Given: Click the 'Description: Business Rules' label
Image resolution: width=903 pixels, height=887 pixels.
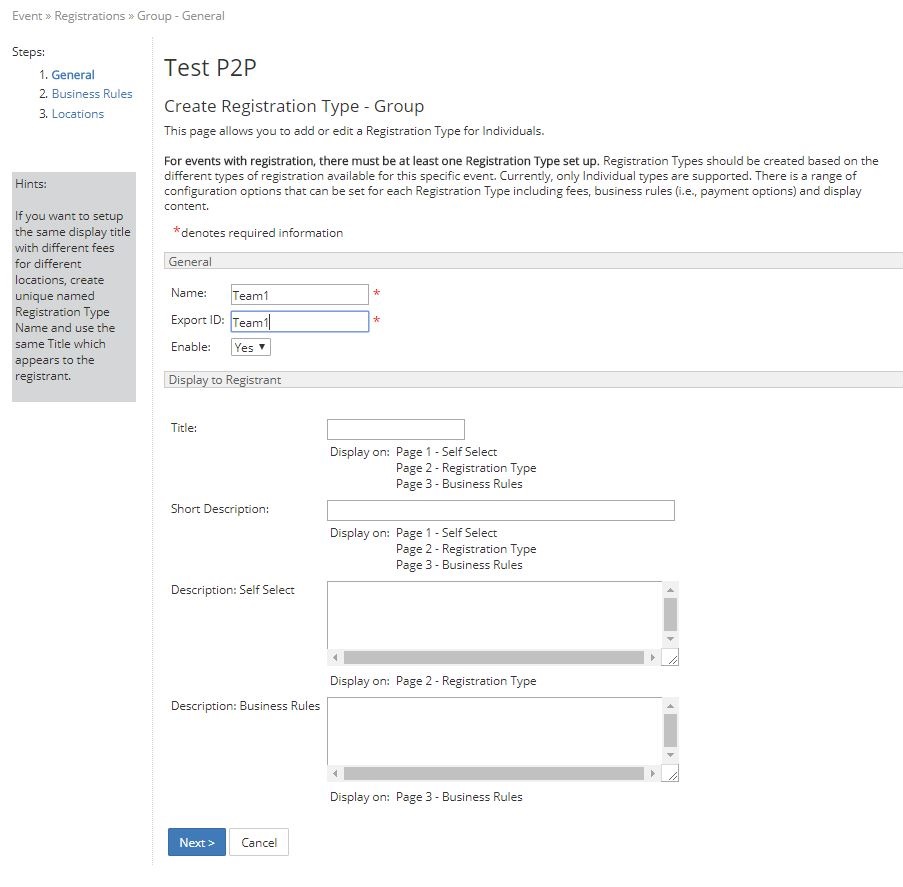Looking at the screenshot, I should tap(245, 706).
